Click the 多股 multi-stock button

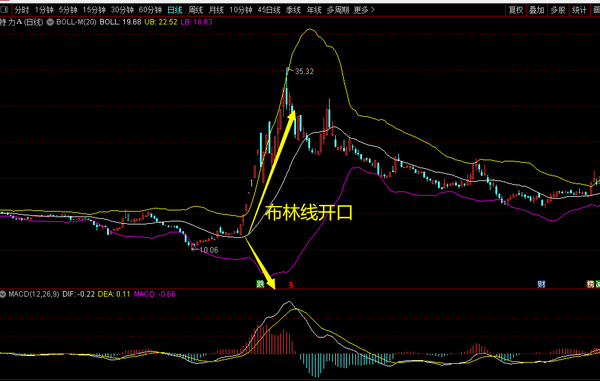point(558,10)
